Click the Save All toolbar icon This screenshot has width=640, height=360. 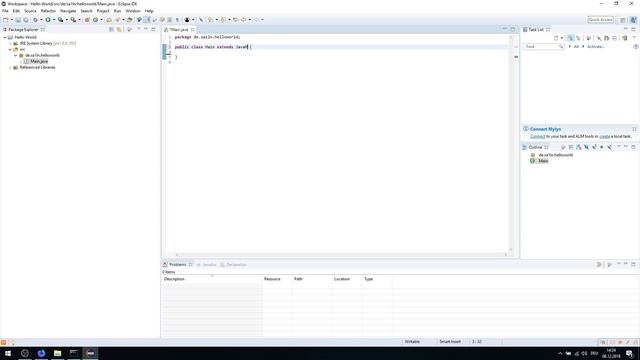click(x=26, y=20)
